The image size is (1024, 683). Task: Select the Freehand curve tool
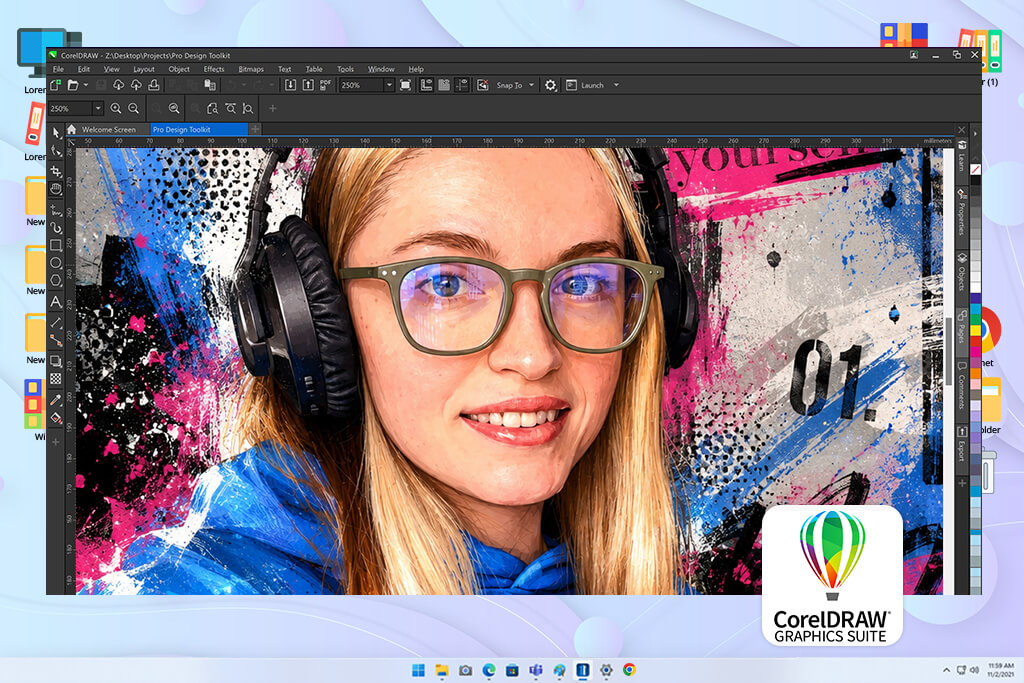point(56,210)
